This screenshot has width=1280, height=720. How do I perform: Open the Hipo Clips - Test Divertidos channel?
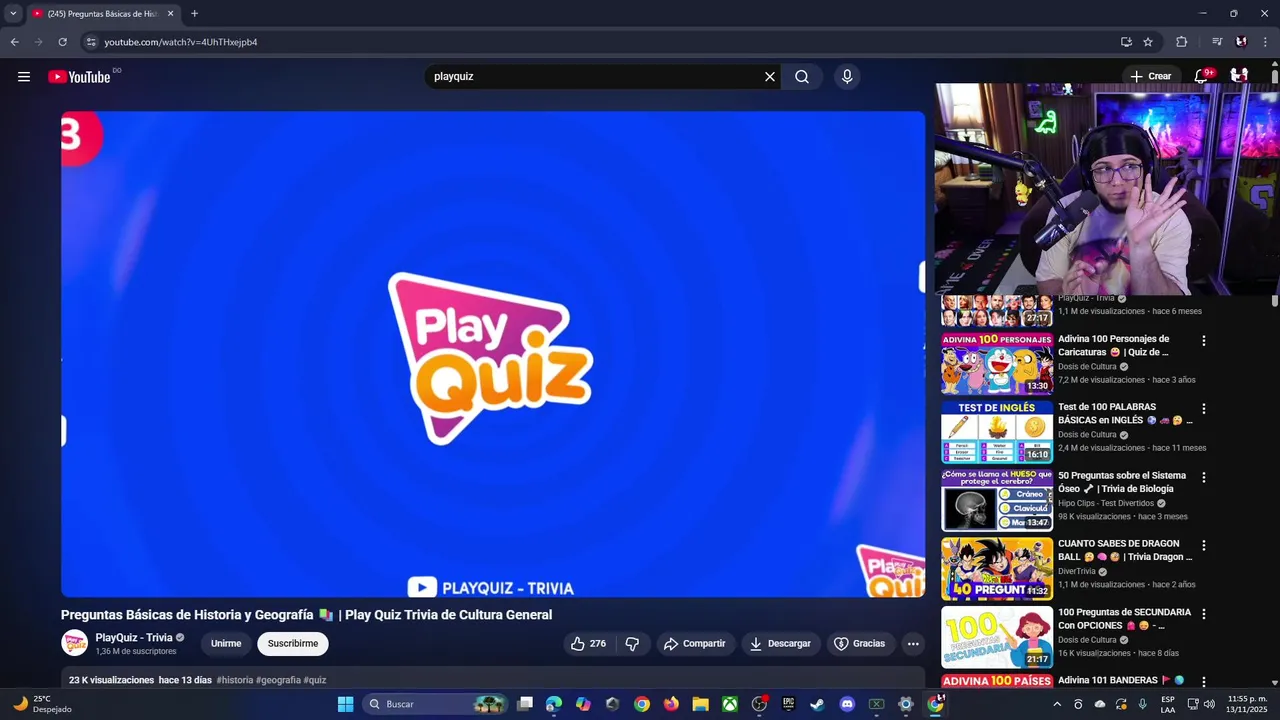tap(1106, 503)
